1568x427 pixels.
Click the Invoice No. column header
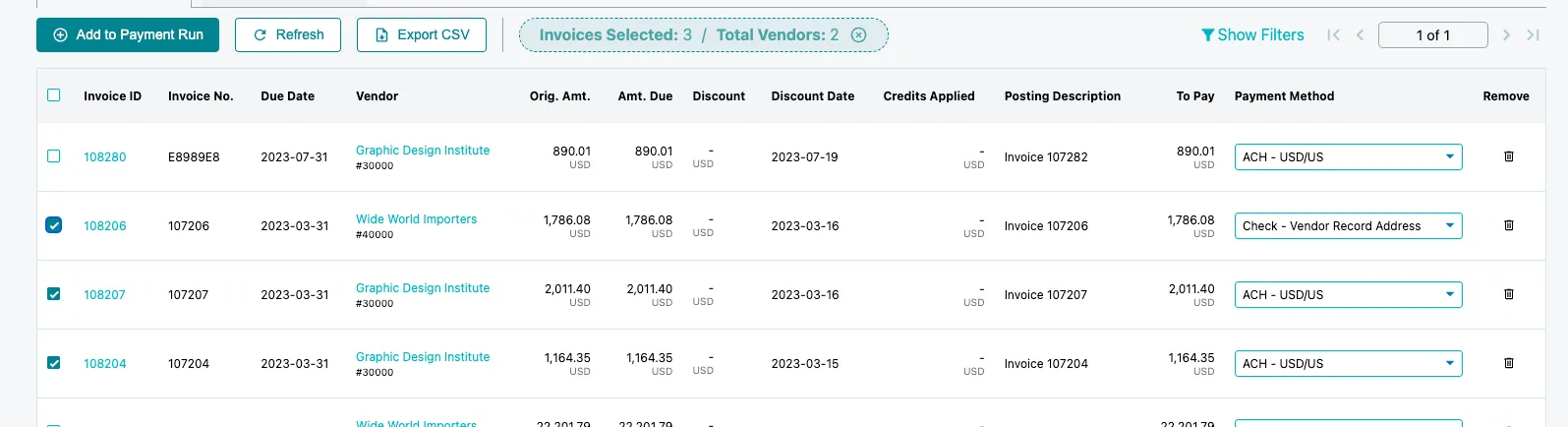(201, 95)
